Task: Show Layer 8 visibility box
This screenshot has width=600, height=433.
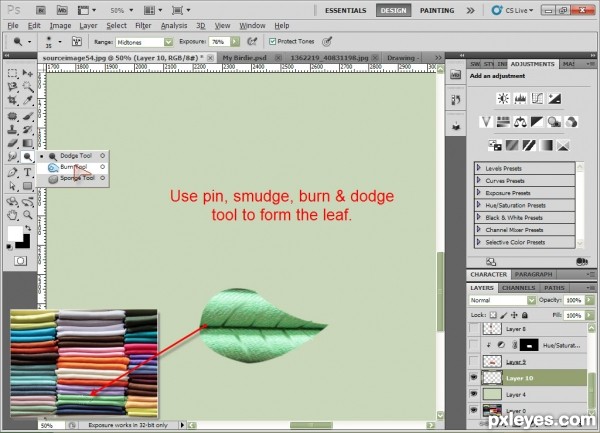Action: (474, 329)
